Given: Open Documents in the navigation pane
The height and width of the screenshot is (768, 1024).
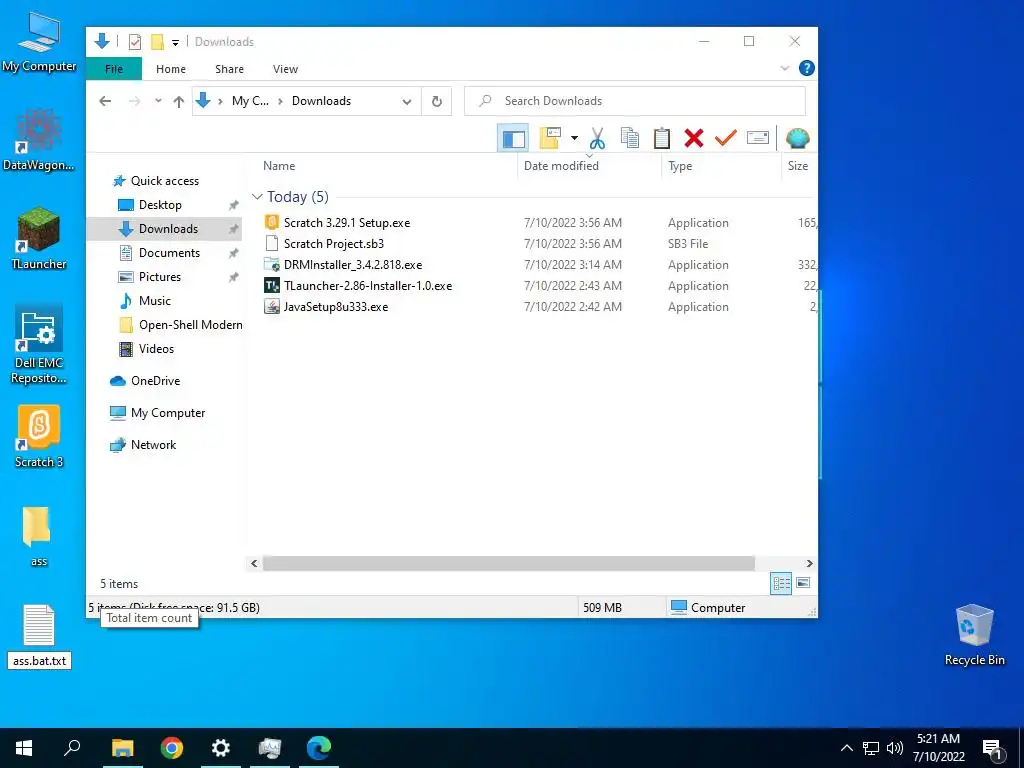Looking at the screenshot, I should pos(169,253).
